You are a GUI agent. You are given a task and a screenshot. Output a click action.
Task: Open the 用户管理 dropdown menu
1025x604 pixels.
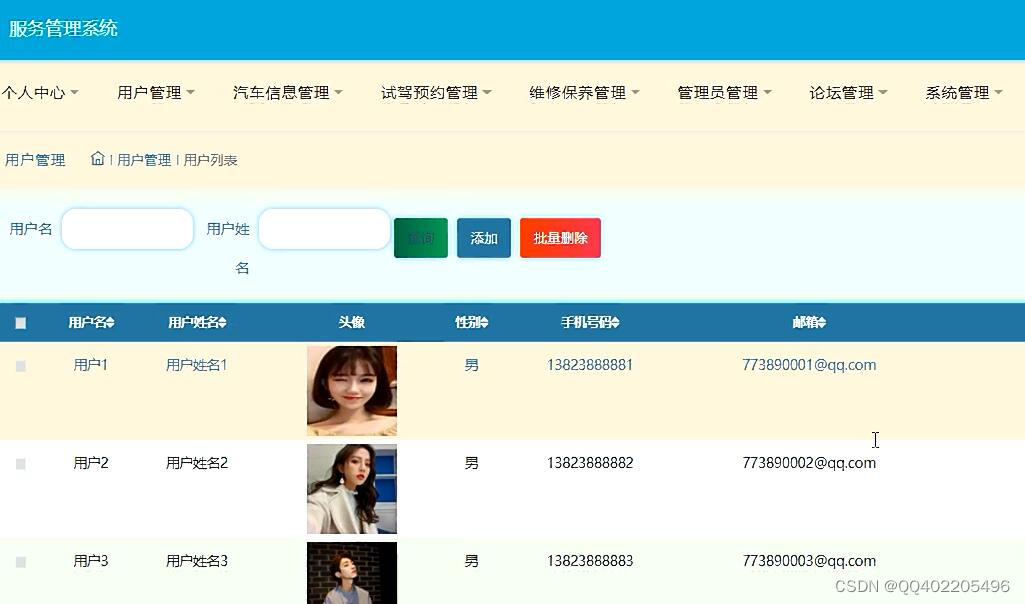(x=150, y=92)
